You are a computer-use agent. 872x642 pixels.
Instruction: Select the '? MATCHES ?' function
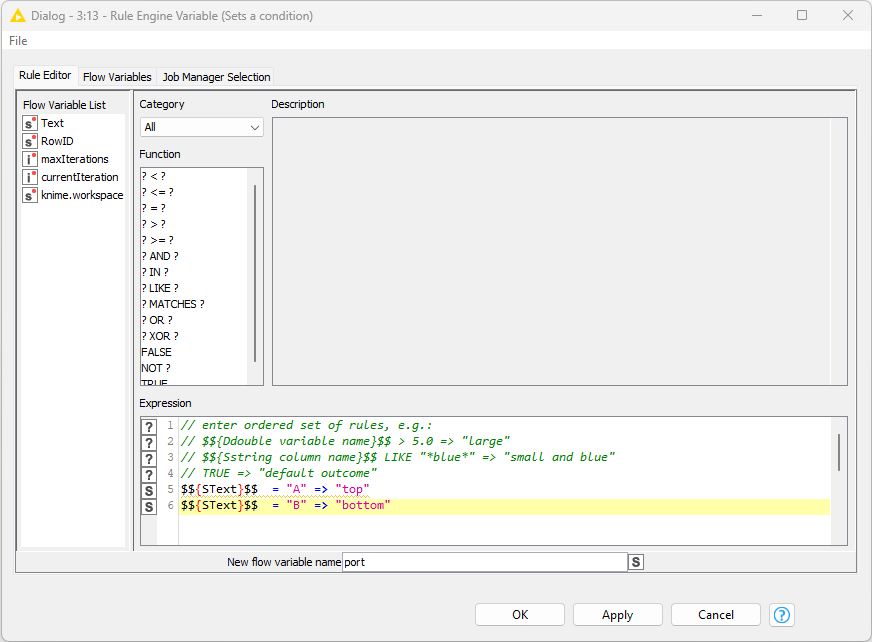click(173, 304)
